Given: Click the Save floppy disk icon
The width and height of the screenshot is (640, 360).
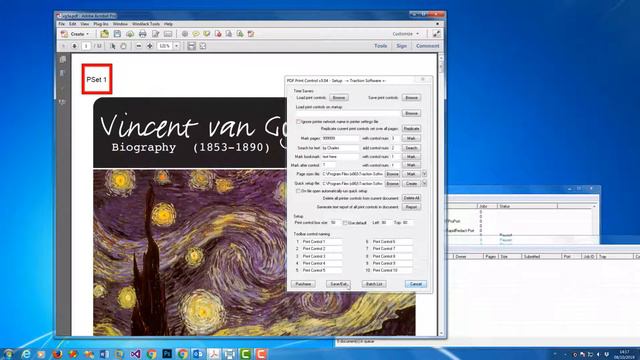Looking at the screenshot, I should coord(117,34).
